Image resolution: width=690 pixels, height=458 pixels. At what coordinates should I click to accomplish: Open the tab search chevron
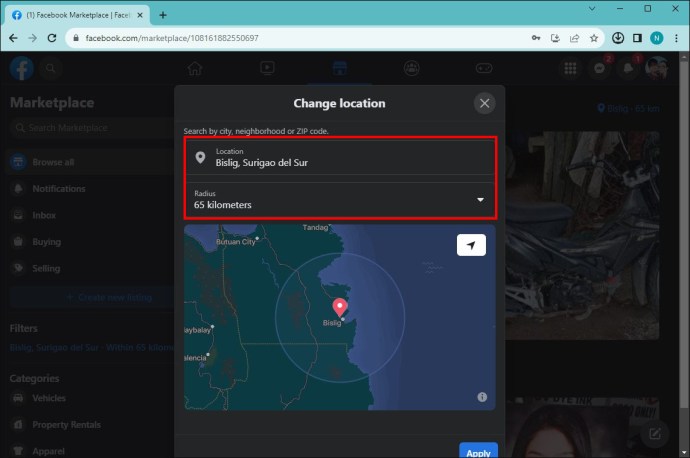(592, 8)
